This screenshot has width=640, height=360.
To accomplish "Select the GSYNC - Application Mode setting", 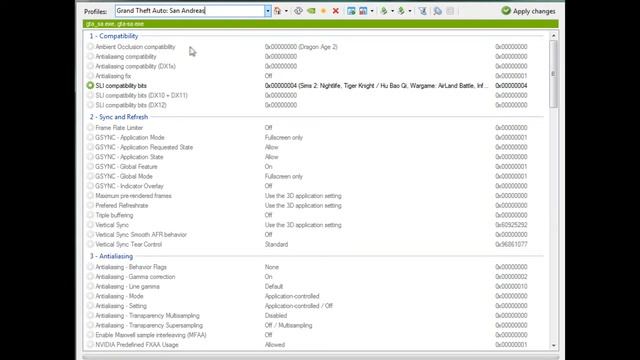I will (x=130, y=138).
